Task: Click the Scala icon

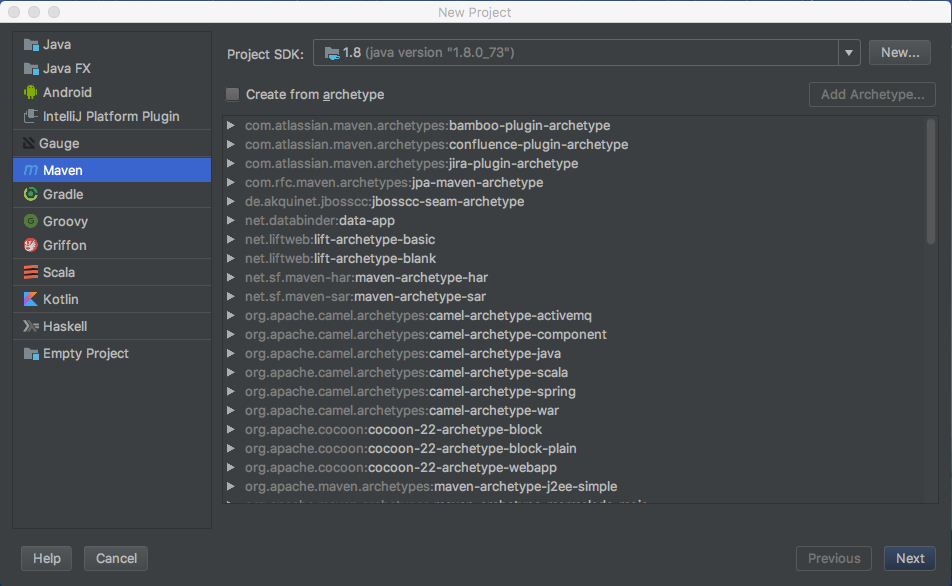Action: [31, 272]
